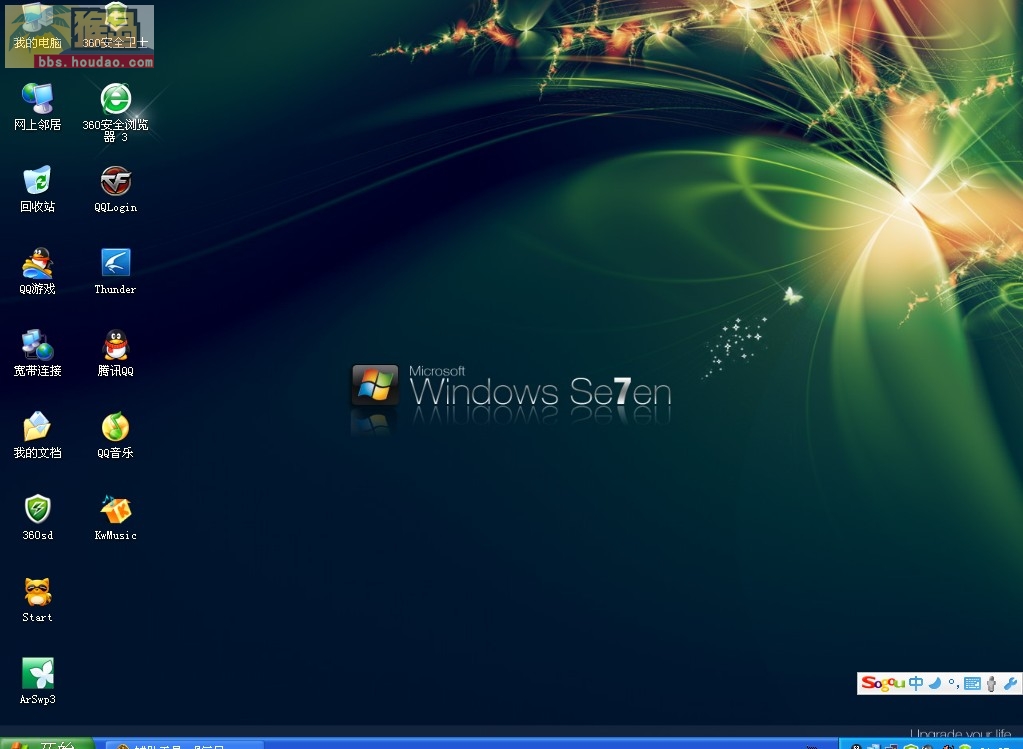Open the 开始 Start menu
The width and height of the screenshot is (1023, 749).
tap(47, 744)
